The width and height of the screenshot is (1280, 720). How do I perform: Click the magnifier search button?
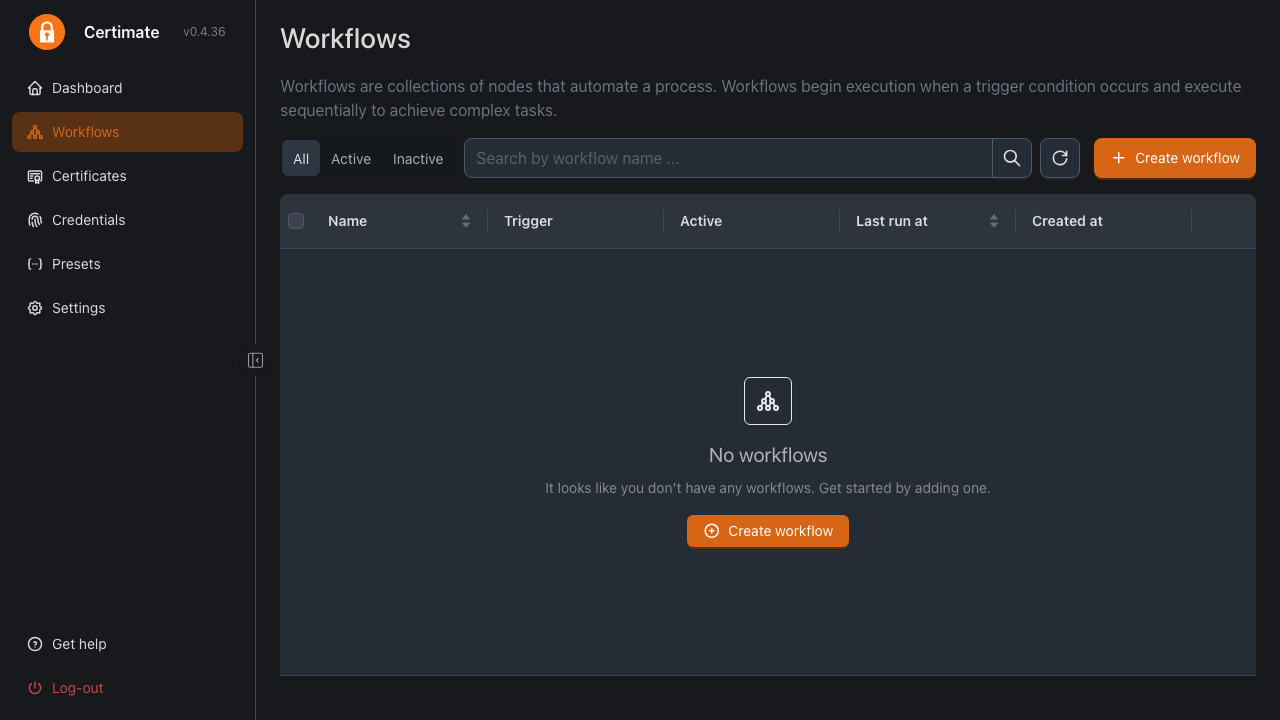(1012, 158)
